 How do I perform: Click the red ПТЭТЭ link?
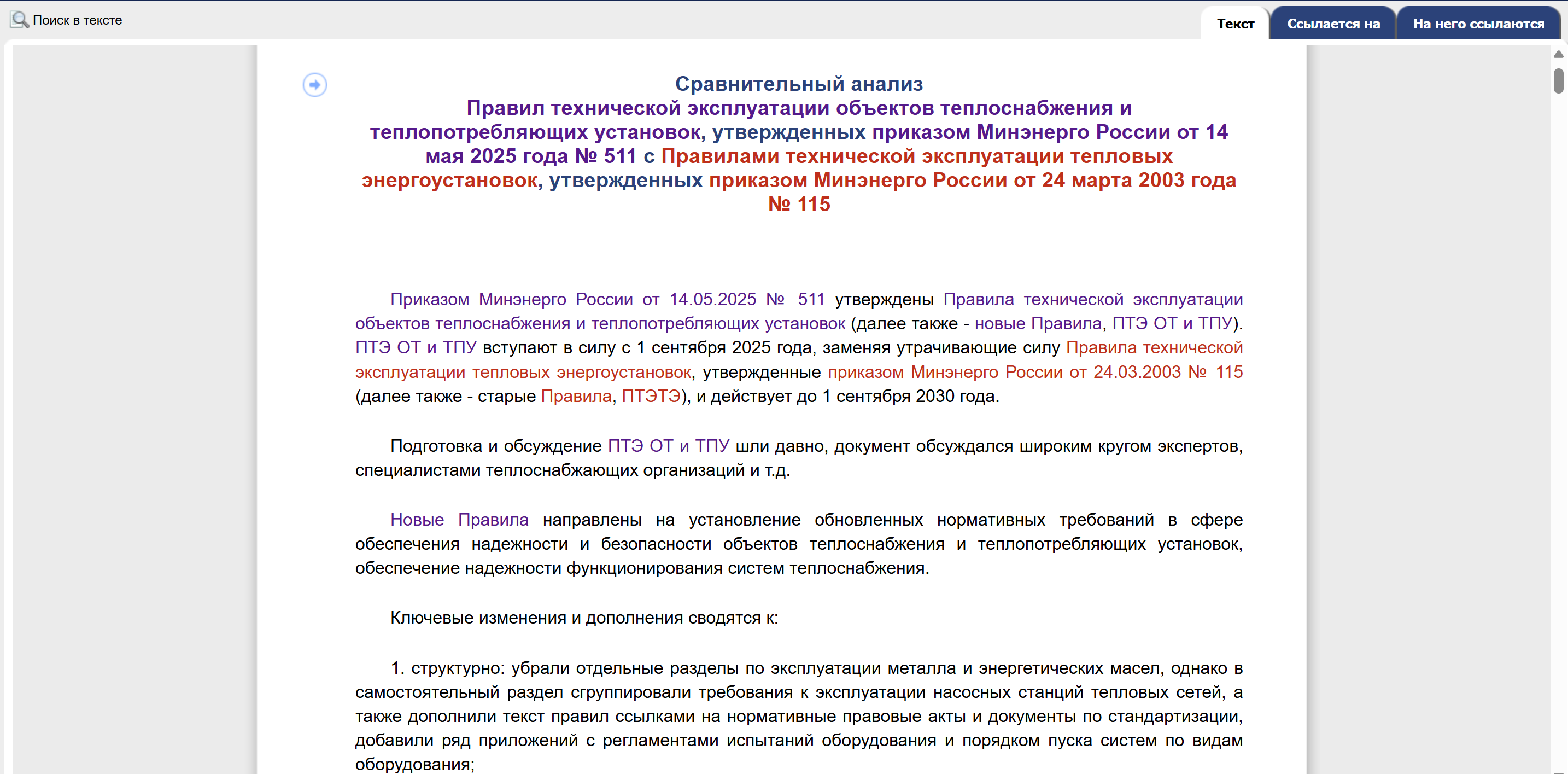click(651, 396)
